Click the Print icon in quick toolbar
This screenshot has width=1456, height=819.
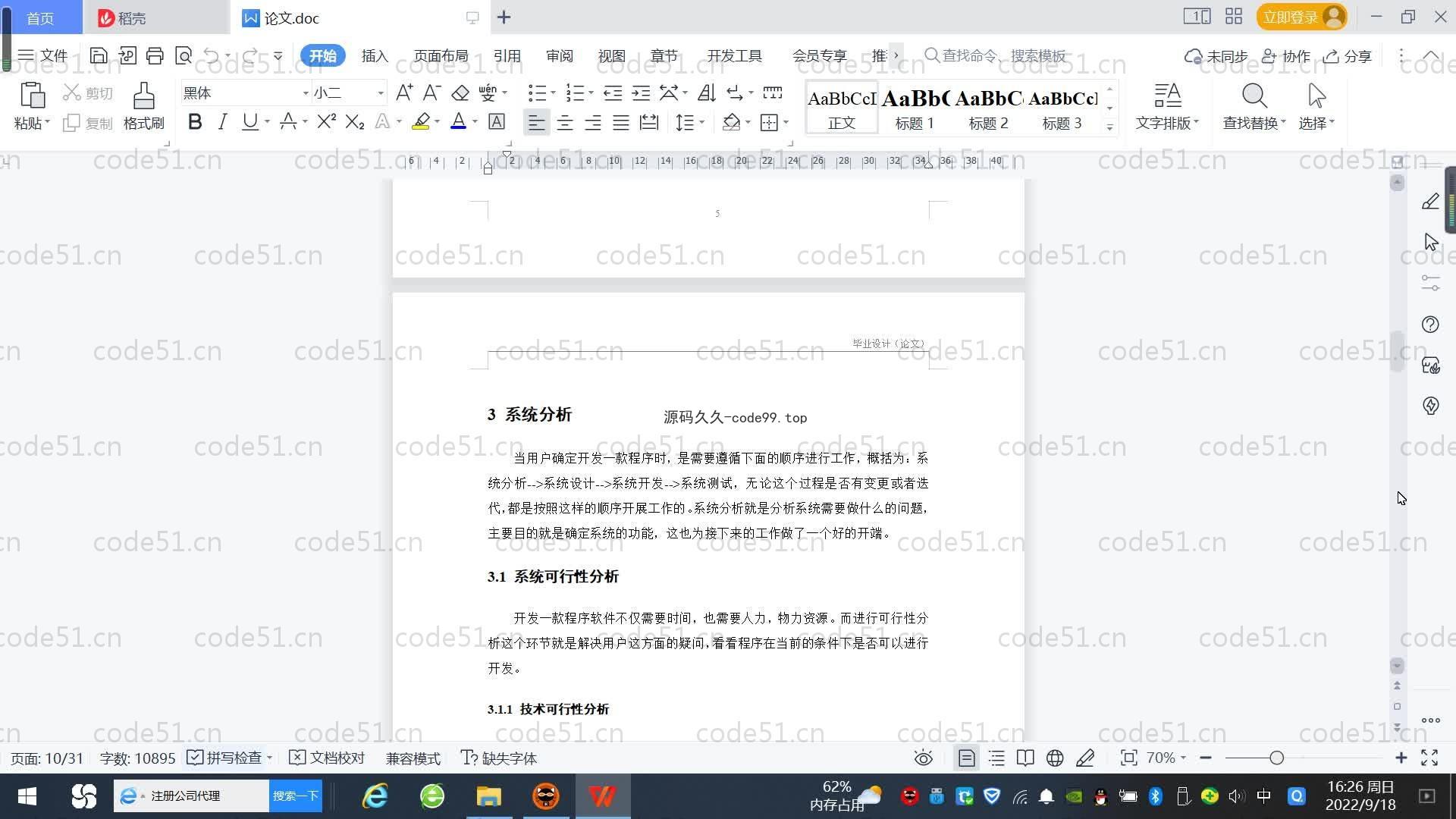coord(155,55)
